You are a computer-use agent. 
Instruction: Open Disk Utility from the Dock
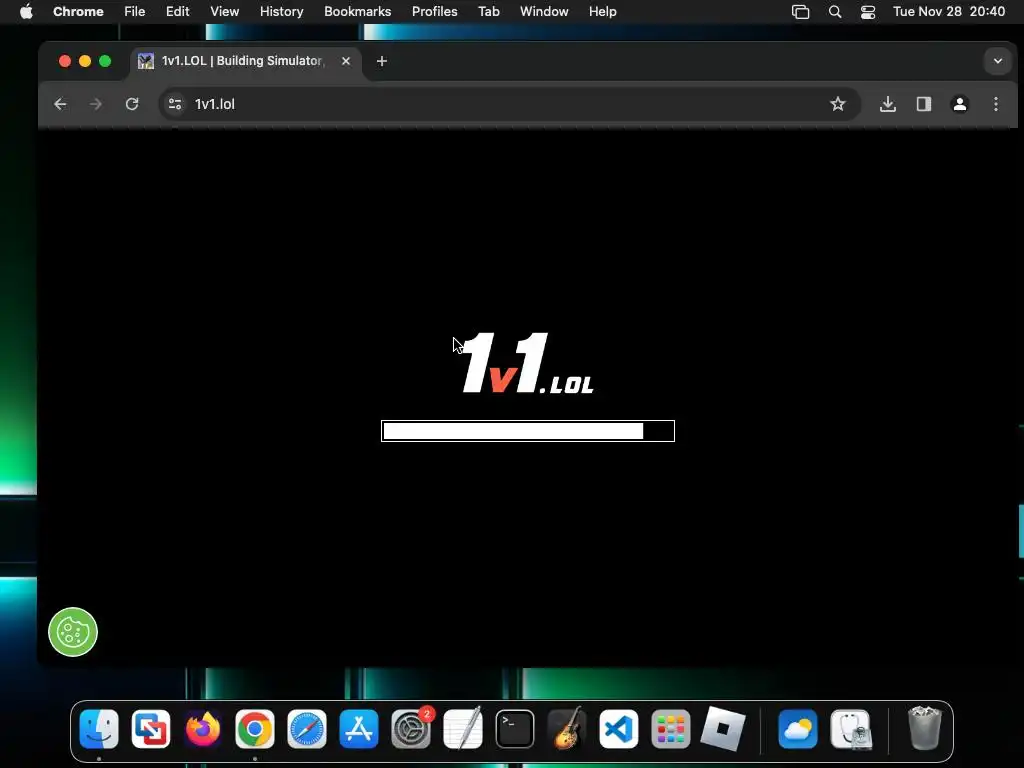[x=850, y=729]
